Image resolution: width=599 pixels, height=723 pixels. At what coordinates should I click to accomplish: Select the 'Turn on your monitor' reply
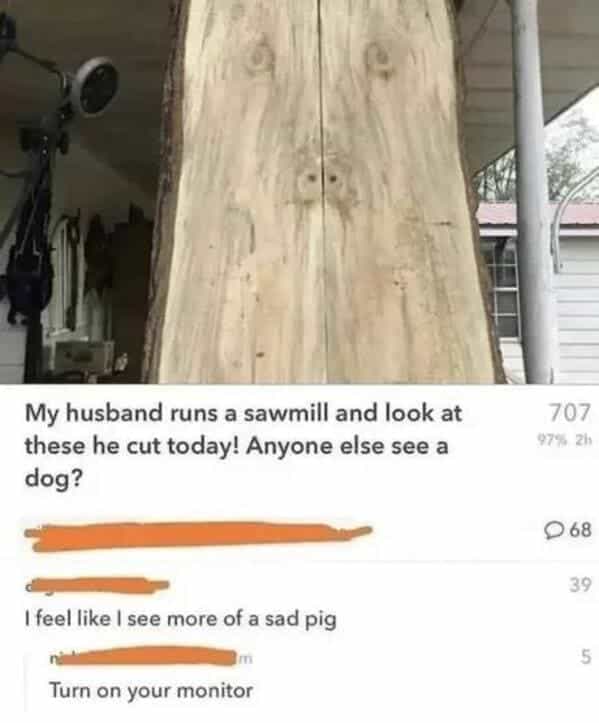[x=151, y=691]
